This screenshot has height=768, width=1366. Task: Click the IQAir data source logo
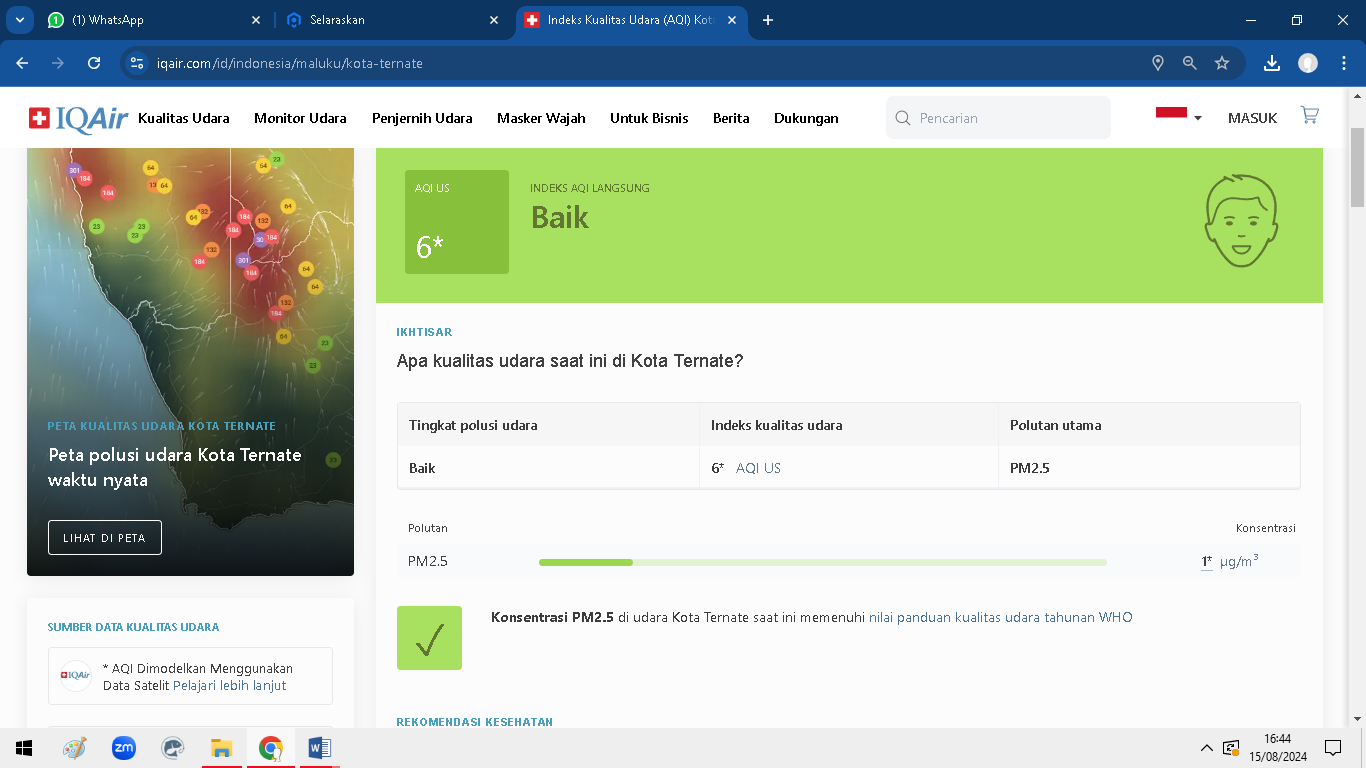(x=76, y=676)
